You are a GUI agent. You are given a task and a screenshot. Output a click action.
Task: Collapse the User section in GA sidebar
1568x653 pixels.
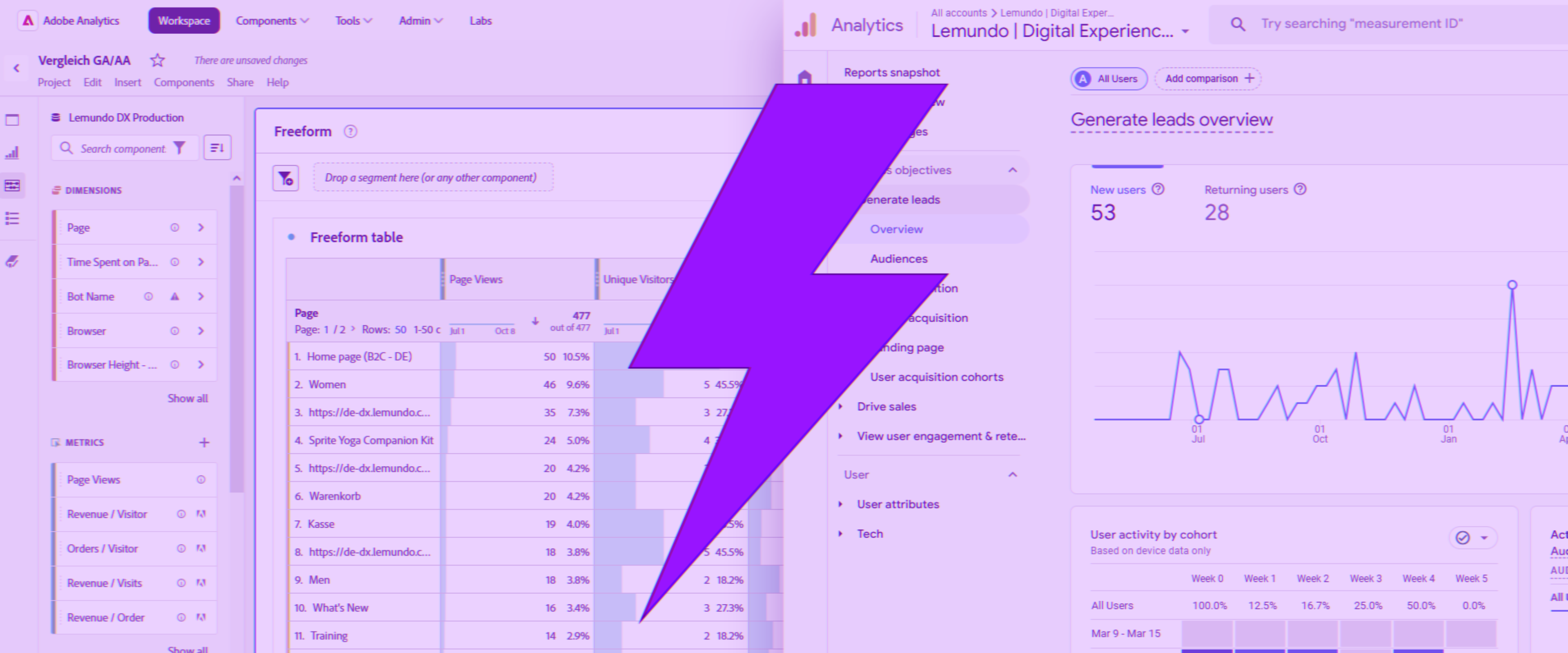point(1012,475)
